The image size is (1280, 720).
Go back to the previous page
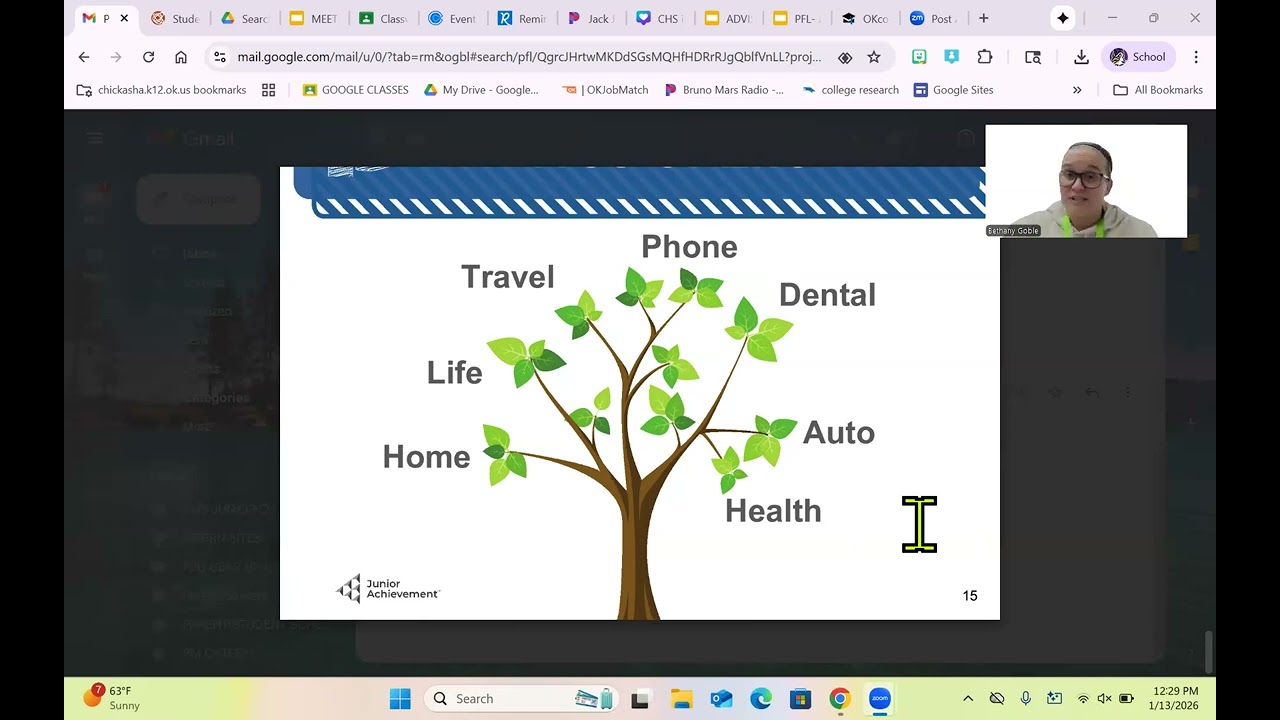coord(84,57)
